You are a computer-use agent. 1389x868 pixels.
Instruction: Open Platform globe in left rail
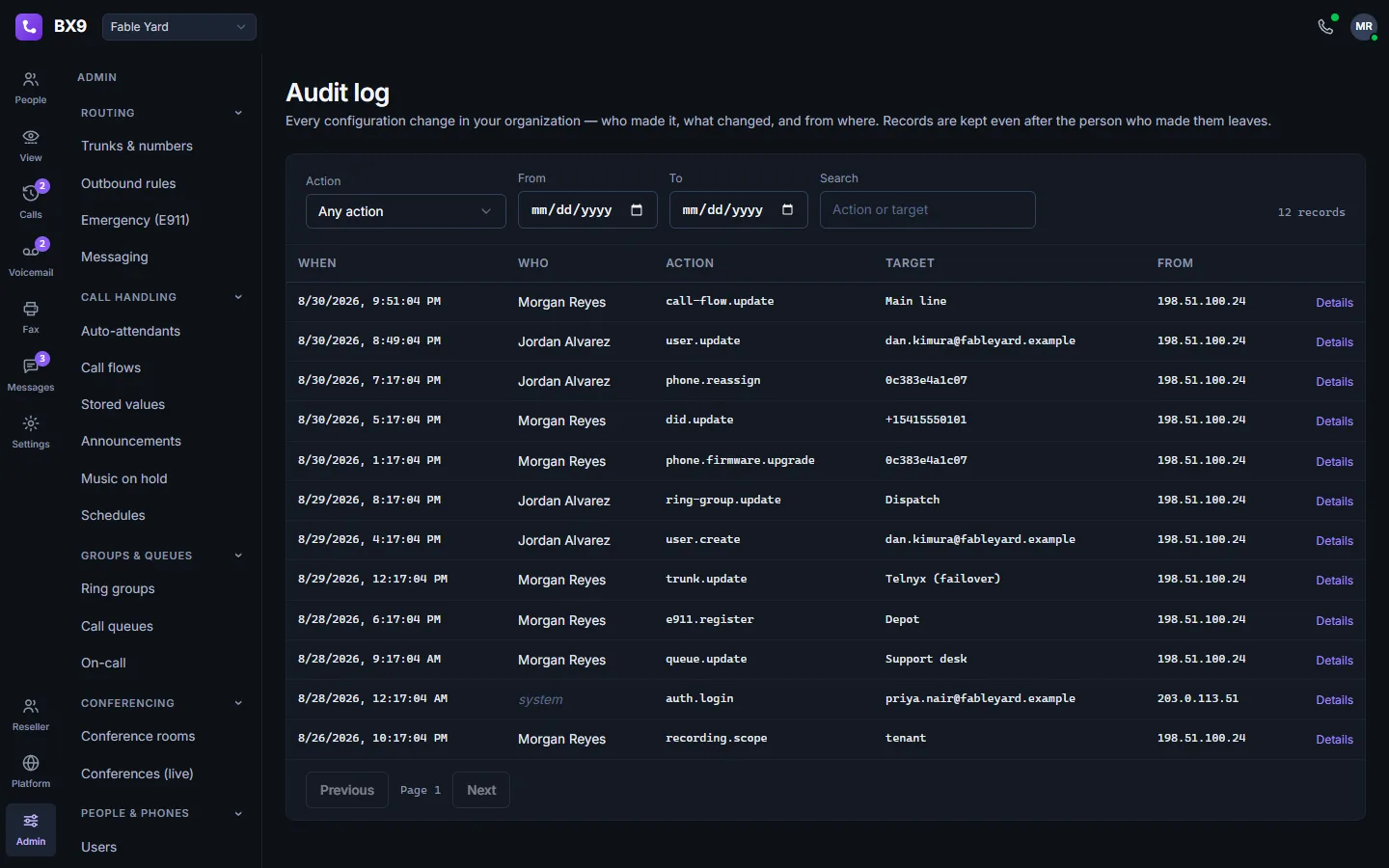tap(31, 772)
